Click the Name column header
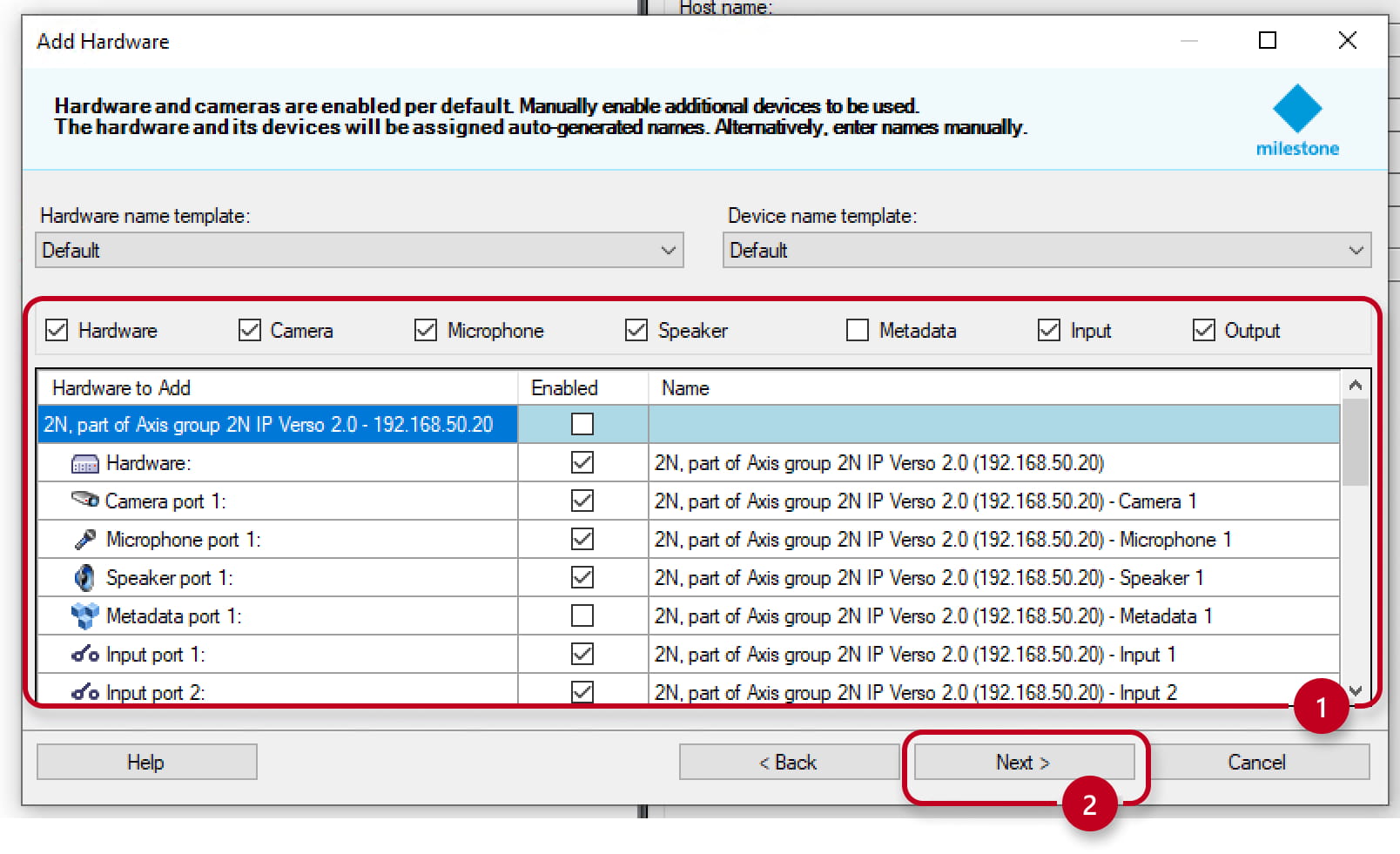1400x854 pixels. pos(994,388)
